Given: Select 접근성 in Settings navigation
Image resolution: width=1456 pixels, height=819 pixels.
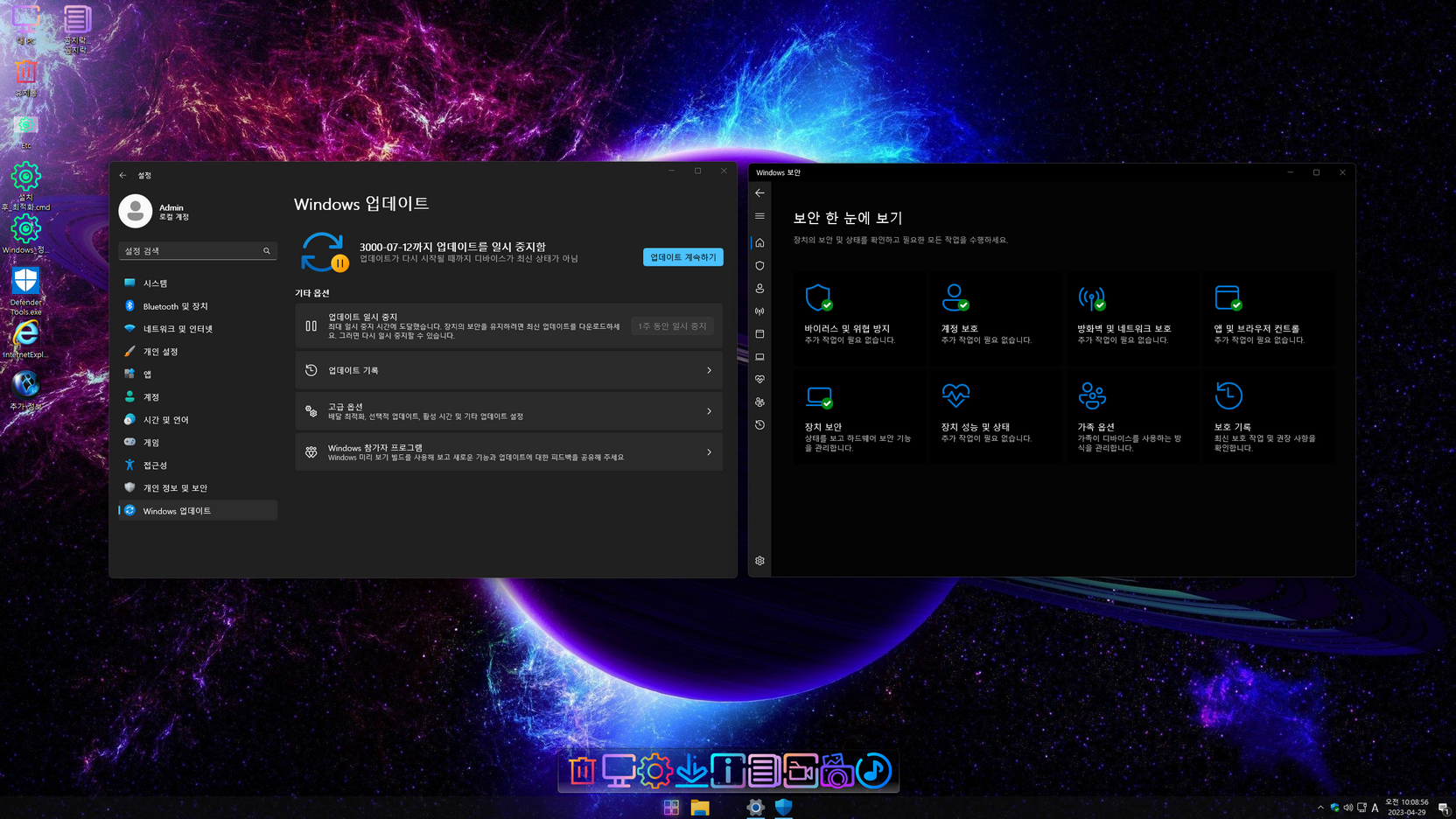Looking at the screenshot, I should click(x=198, y=465).
